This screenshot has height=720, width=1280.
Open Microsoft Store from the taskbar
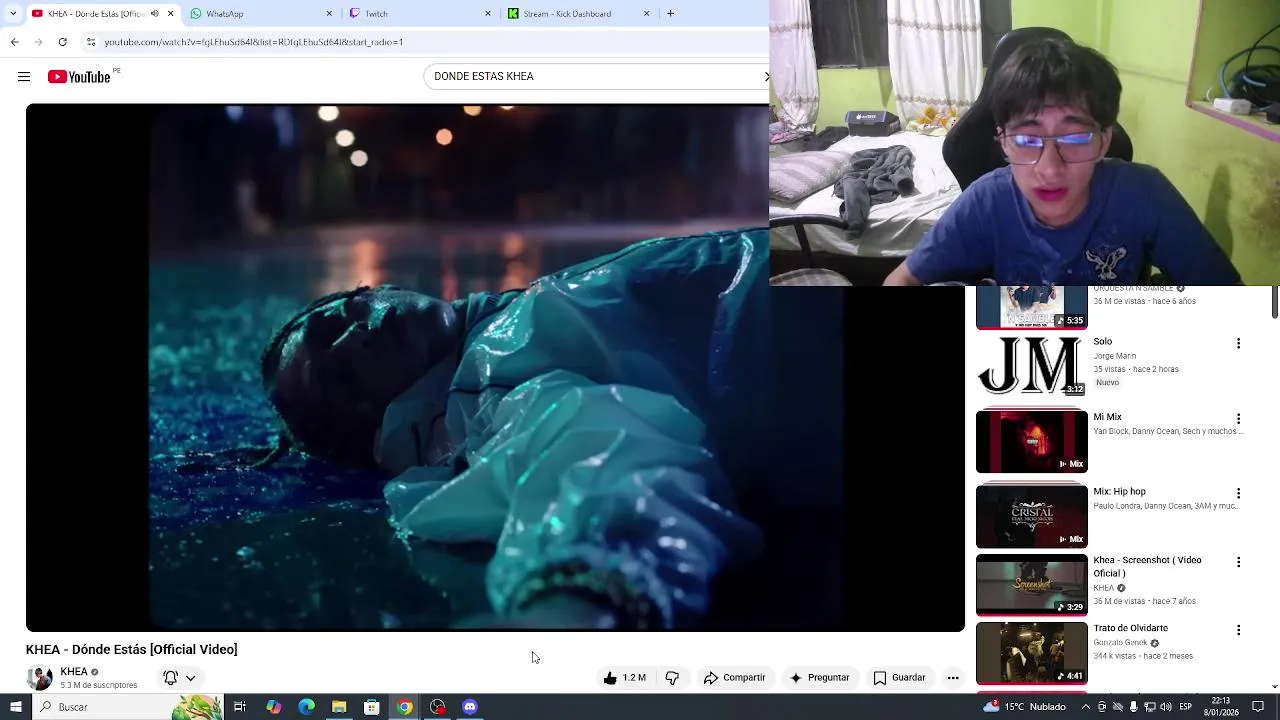click(372, 707)
